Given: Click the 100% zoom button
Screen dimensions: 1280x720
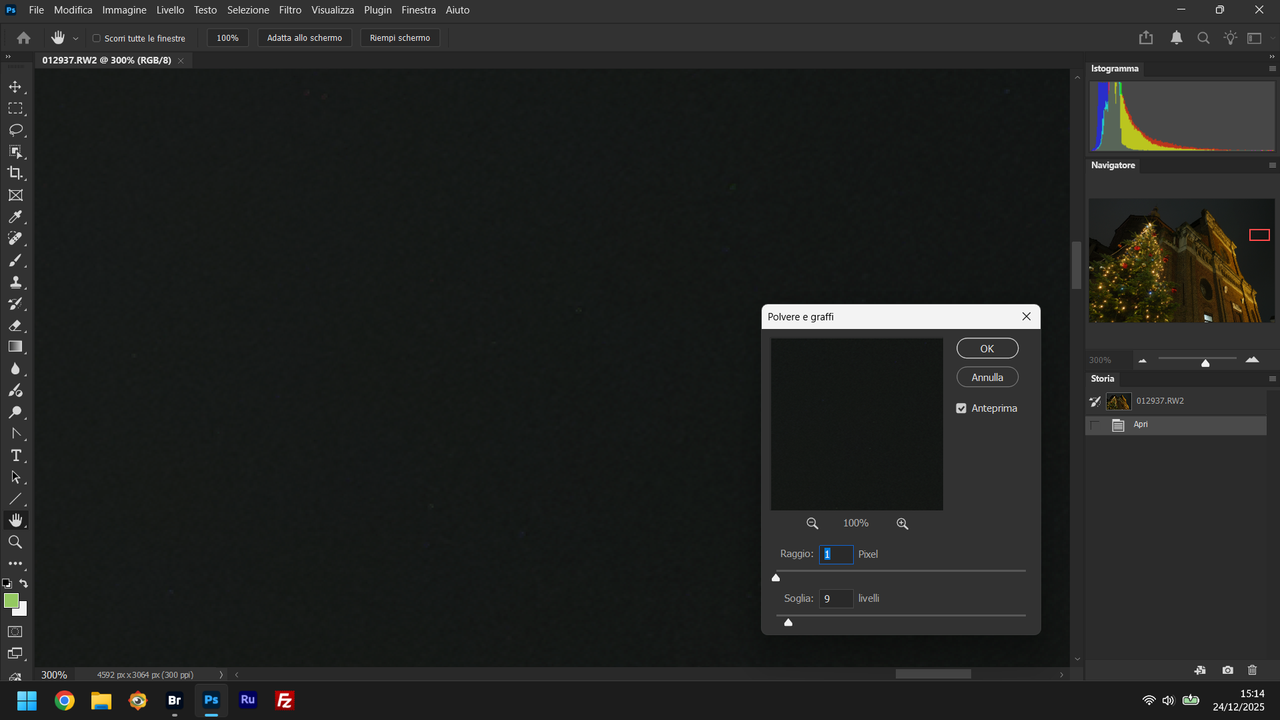Looking at the screenshot, I should click(228, 38).
